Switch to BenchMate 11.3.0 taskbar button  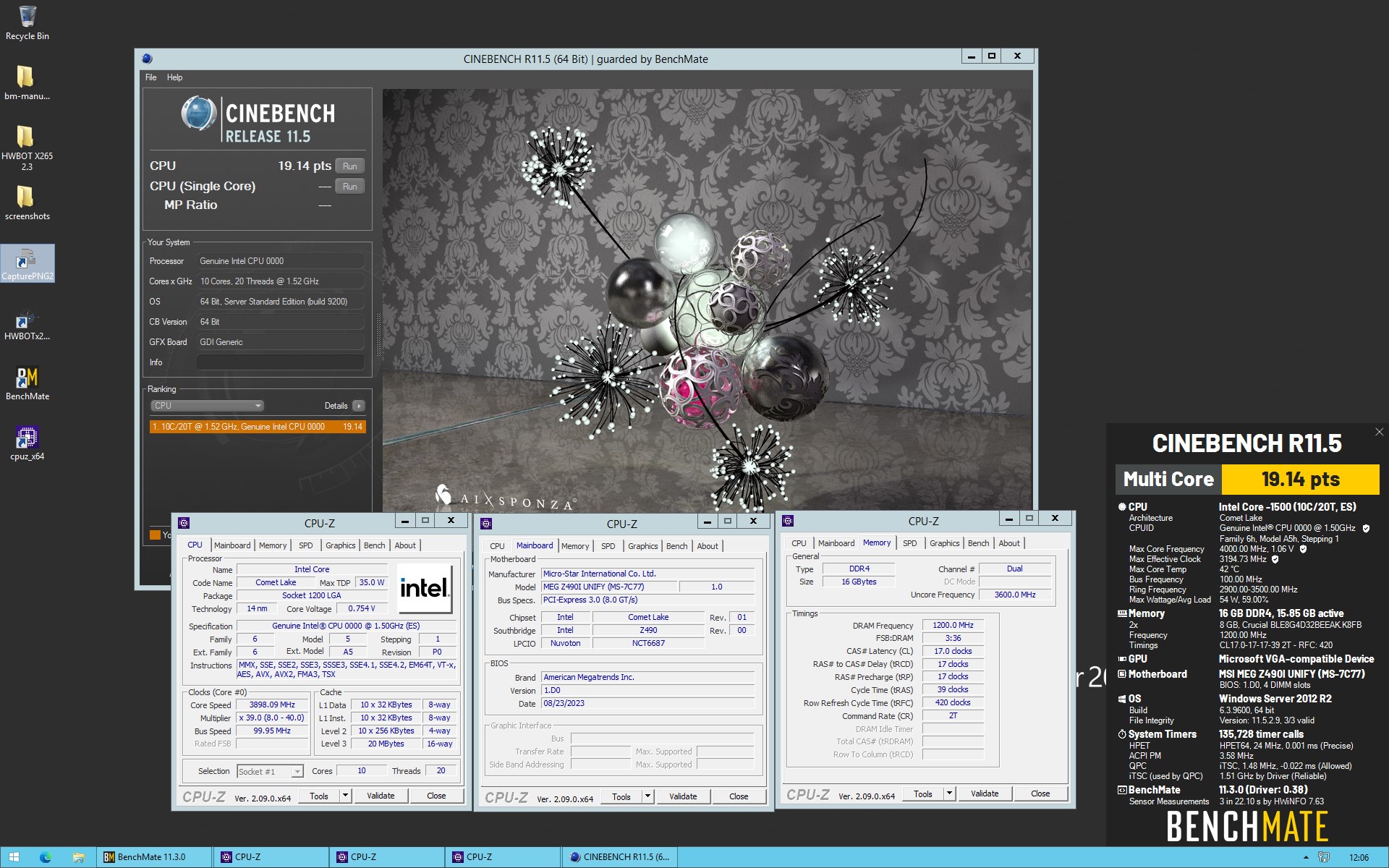click(155, 857)
